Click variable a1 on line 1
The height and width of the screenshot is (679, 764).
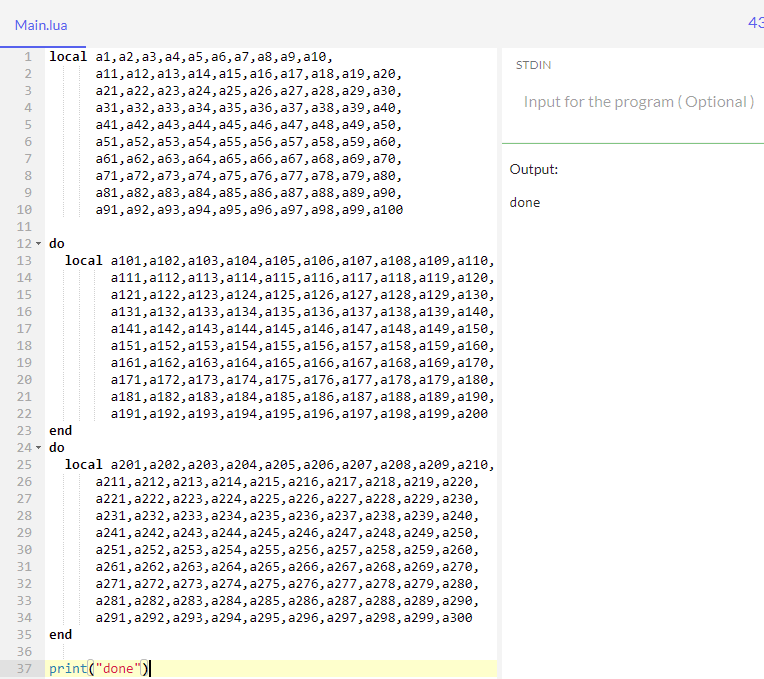tap(103, 57)
